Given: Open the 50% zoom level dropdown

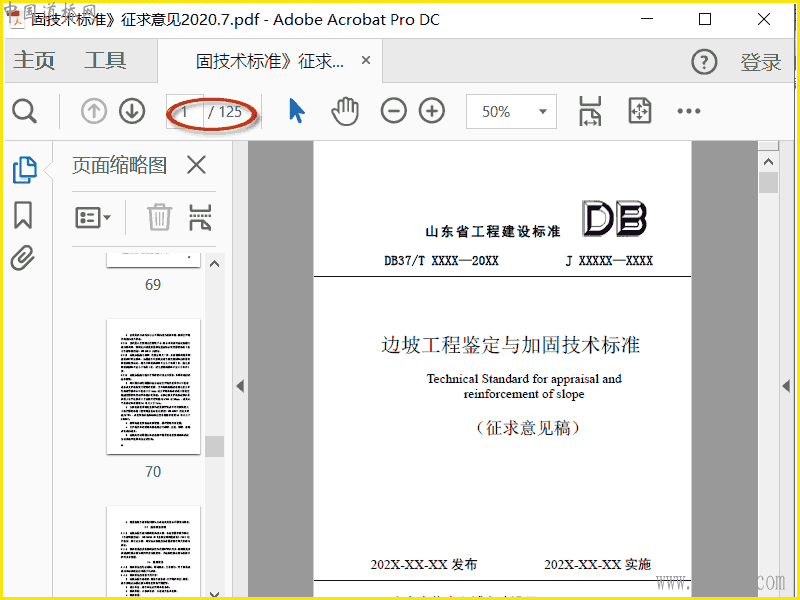Looking at the screenshot, I should click(x=511, y=111).
